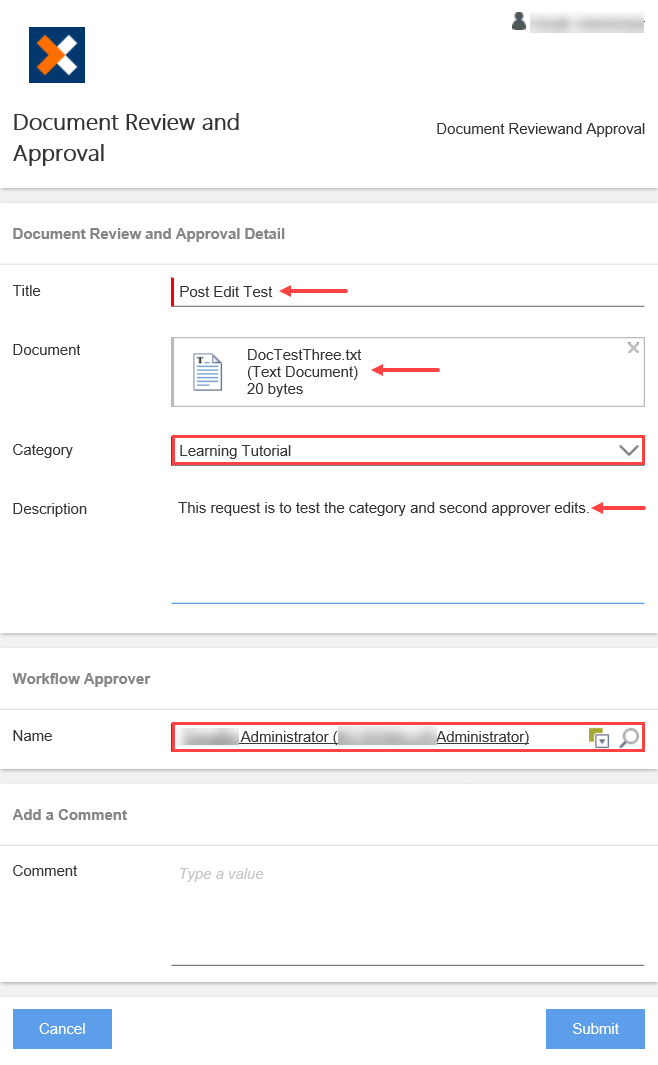Open the Category combo box showing Learning Tutorial
This screenshot has height=1065, width=658.
tap(400, 450)
